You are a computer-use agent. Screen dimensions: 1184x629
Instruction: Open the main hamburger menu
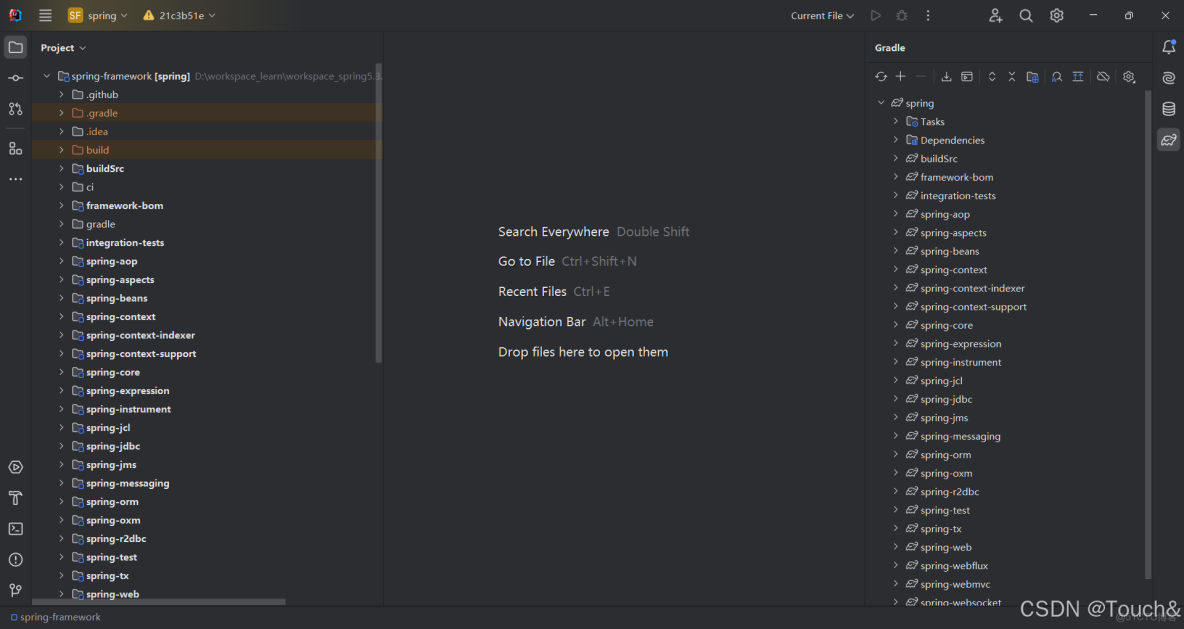click(43, 15)
